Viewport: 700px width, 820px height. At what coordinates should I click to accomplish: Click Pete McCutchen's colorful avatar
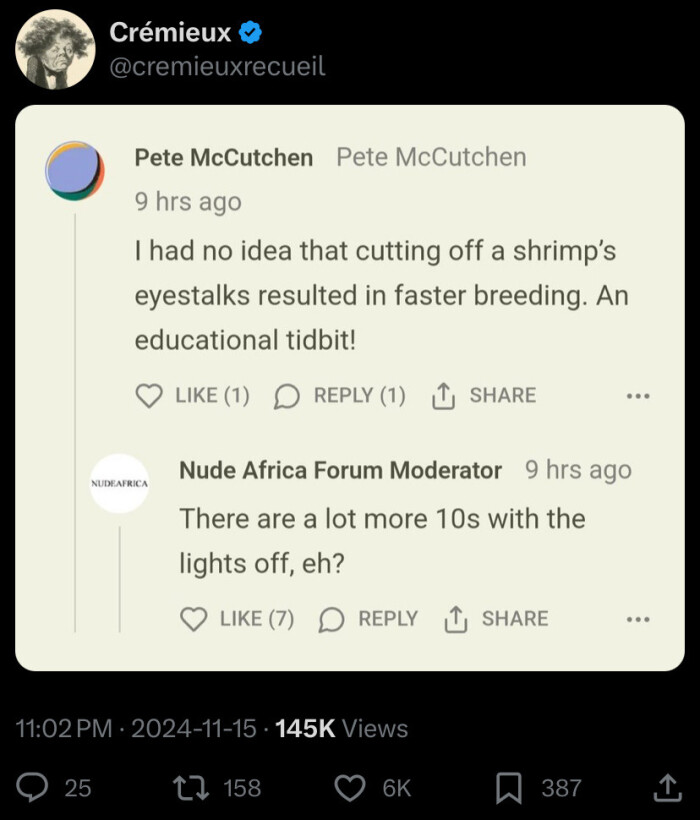[x=75, y=170]
